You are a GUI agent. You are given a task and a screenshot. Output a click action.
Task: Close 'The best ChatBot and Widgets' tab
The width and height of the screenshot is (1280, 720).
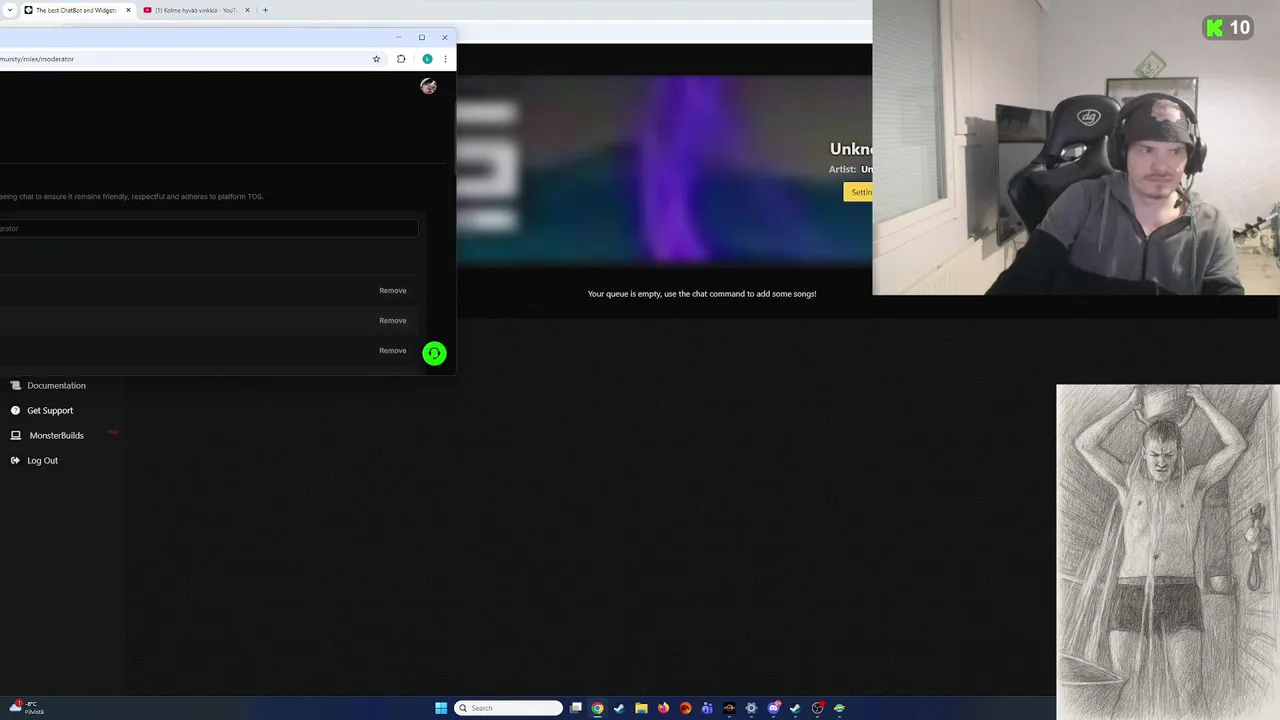(128, 10)
